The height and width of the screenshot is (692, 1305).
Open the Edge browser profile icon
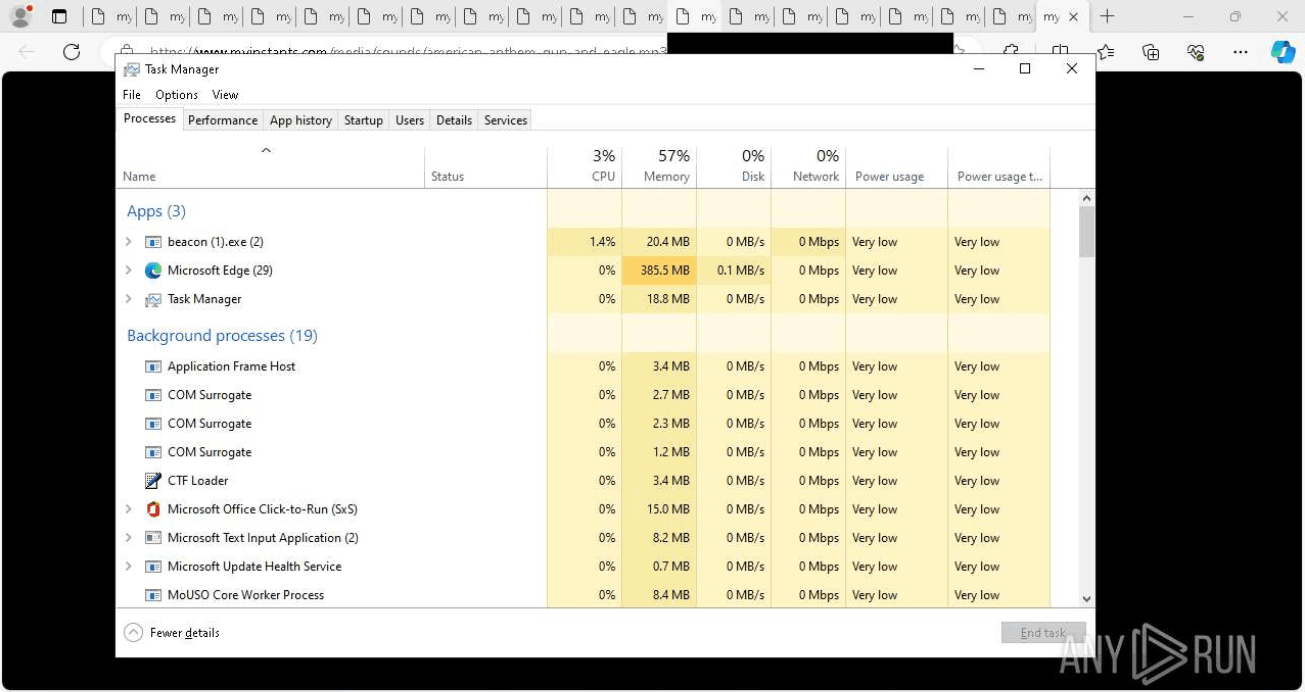click(20, 16)
